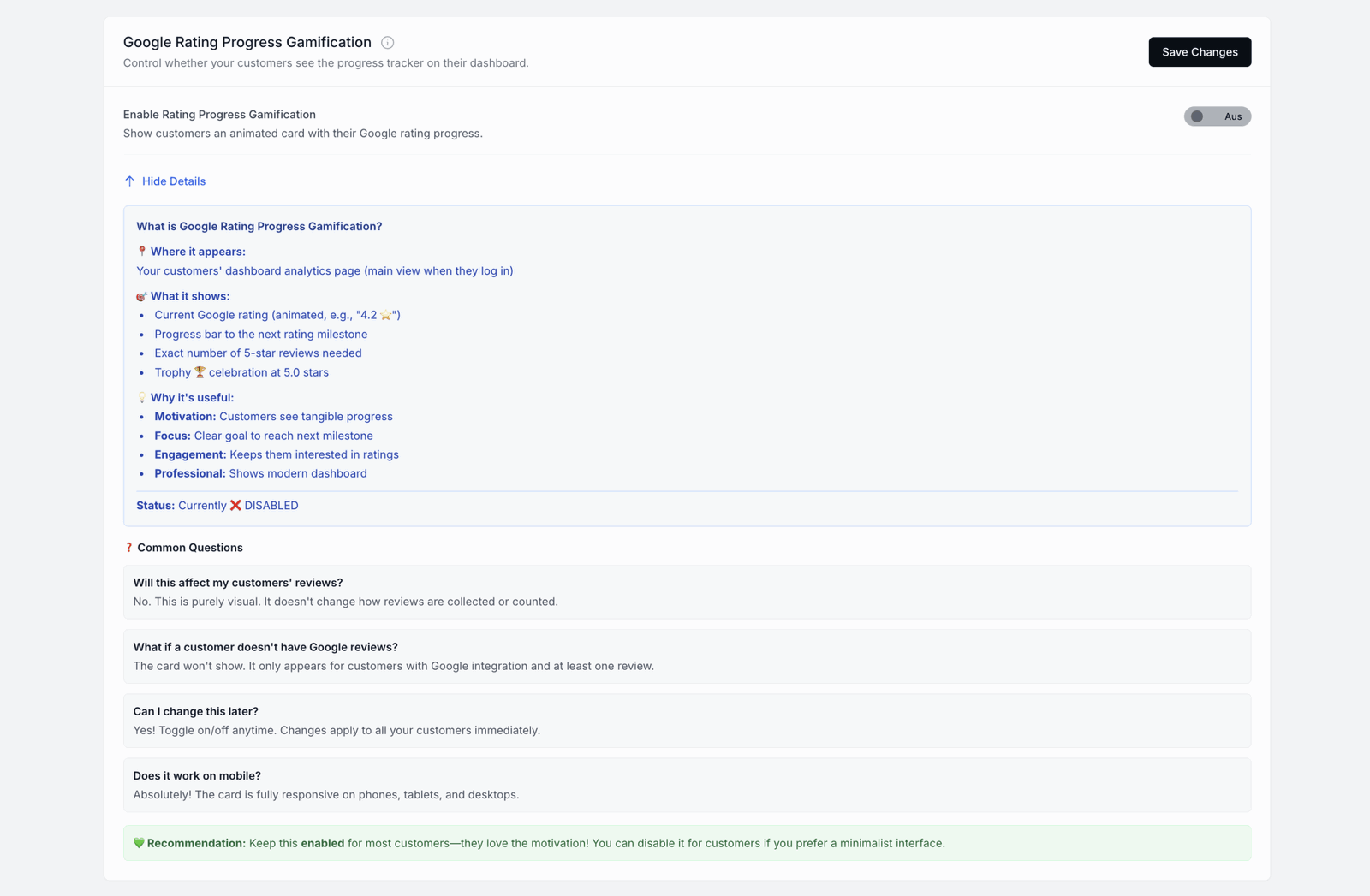The width and height of the screenshot is (1370, 896).
Task: Click the location pin icon before Where it appears
Action: (x=140, y=251)
